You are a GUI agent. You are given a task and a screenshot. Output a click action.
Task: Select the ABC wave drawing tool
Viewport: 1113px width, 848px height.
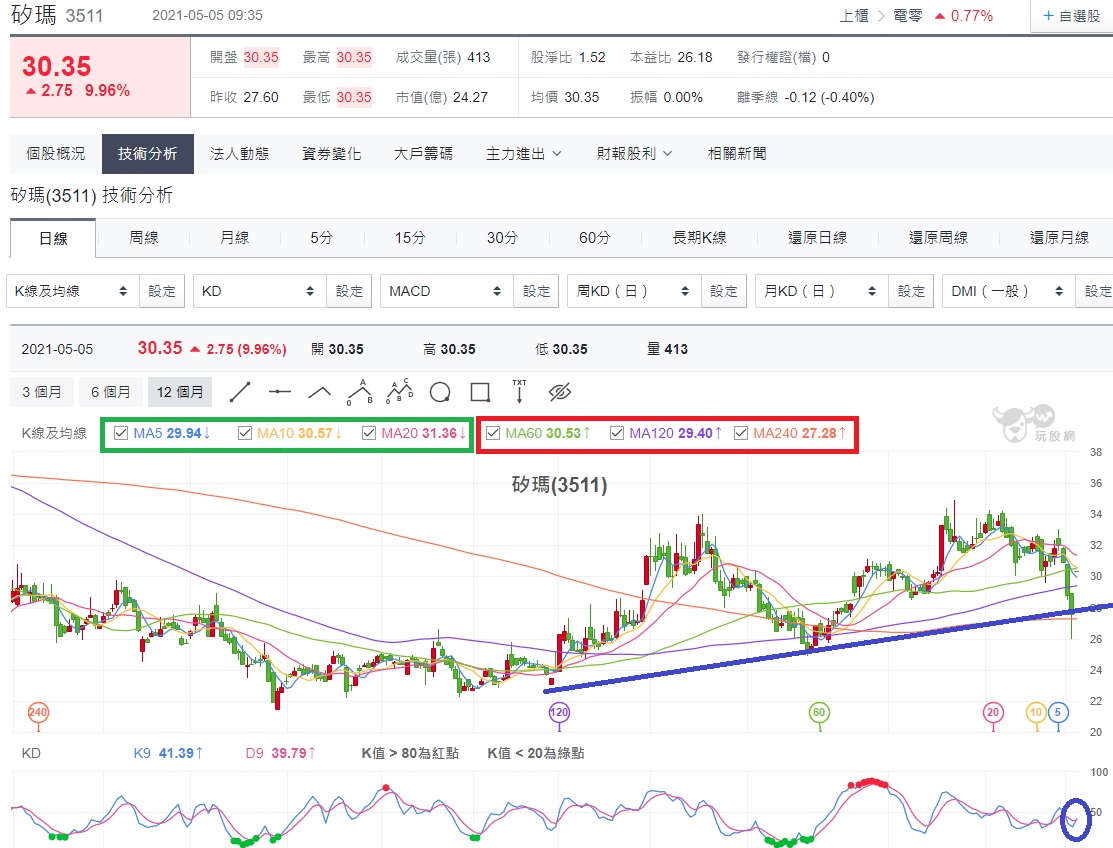pyautogui.click(x=400, y=391)
